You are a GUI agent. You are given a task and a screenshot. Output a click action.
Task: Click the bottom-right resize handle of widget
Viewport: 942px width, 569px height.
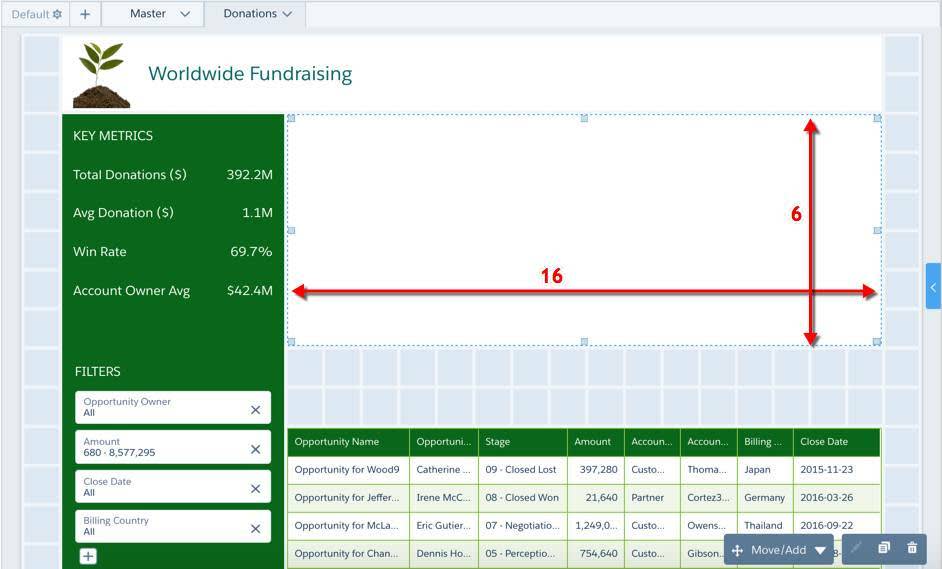pyautogui.click(x=877, y=342)
